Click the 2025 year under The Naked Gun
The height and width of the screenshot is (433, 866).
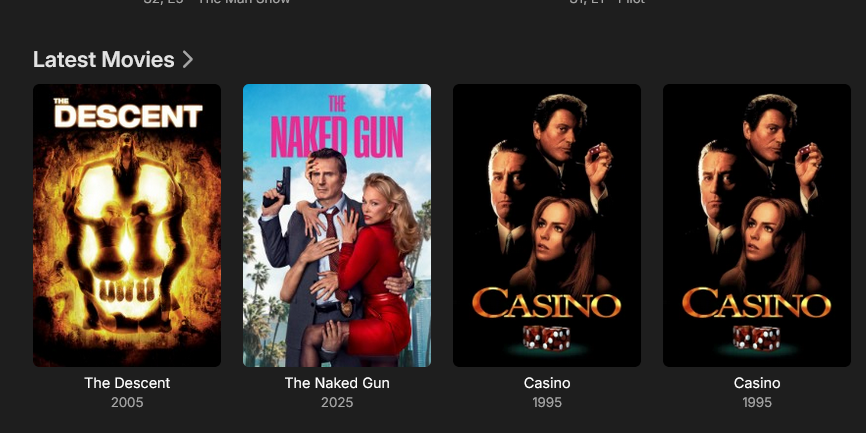click(x=337, y=403)
